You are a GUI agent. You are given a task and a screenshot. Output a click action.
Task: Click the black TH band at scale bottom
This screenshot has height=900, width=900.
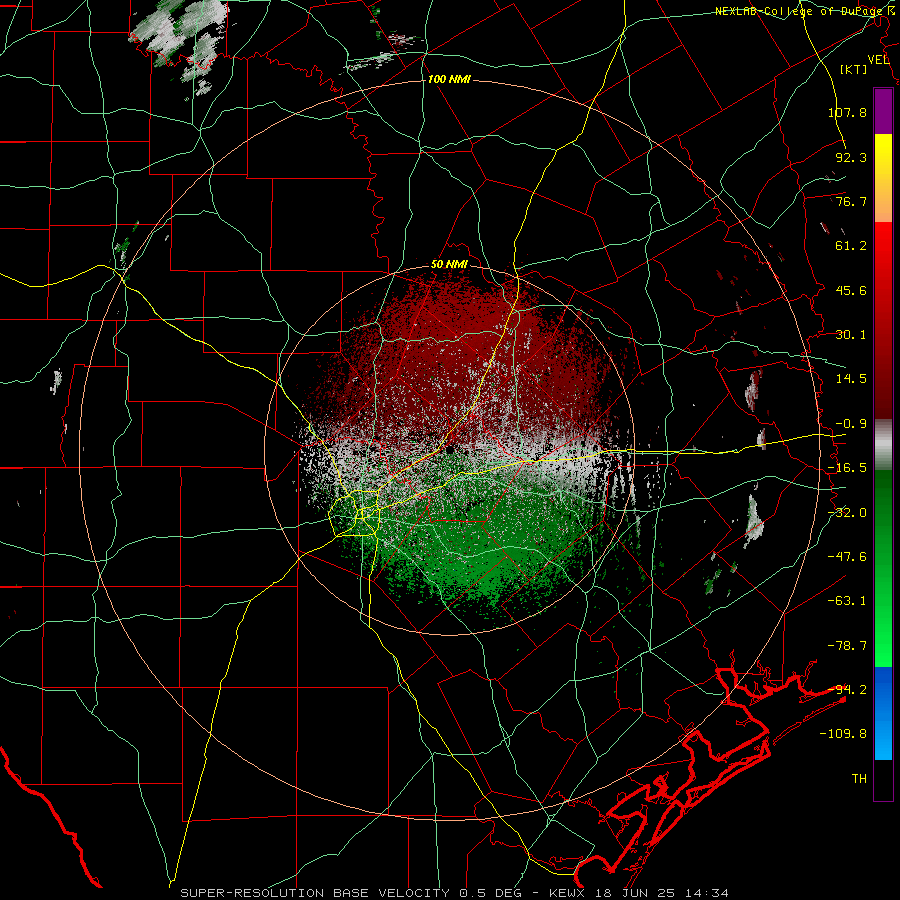(883, 779)
